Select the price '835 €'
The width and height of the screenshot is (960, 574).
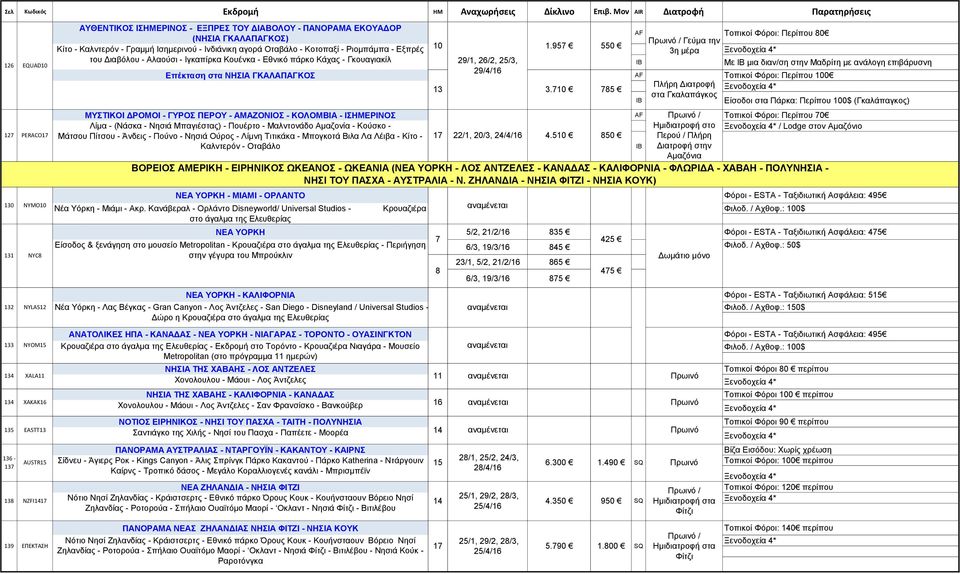(559, 232)
